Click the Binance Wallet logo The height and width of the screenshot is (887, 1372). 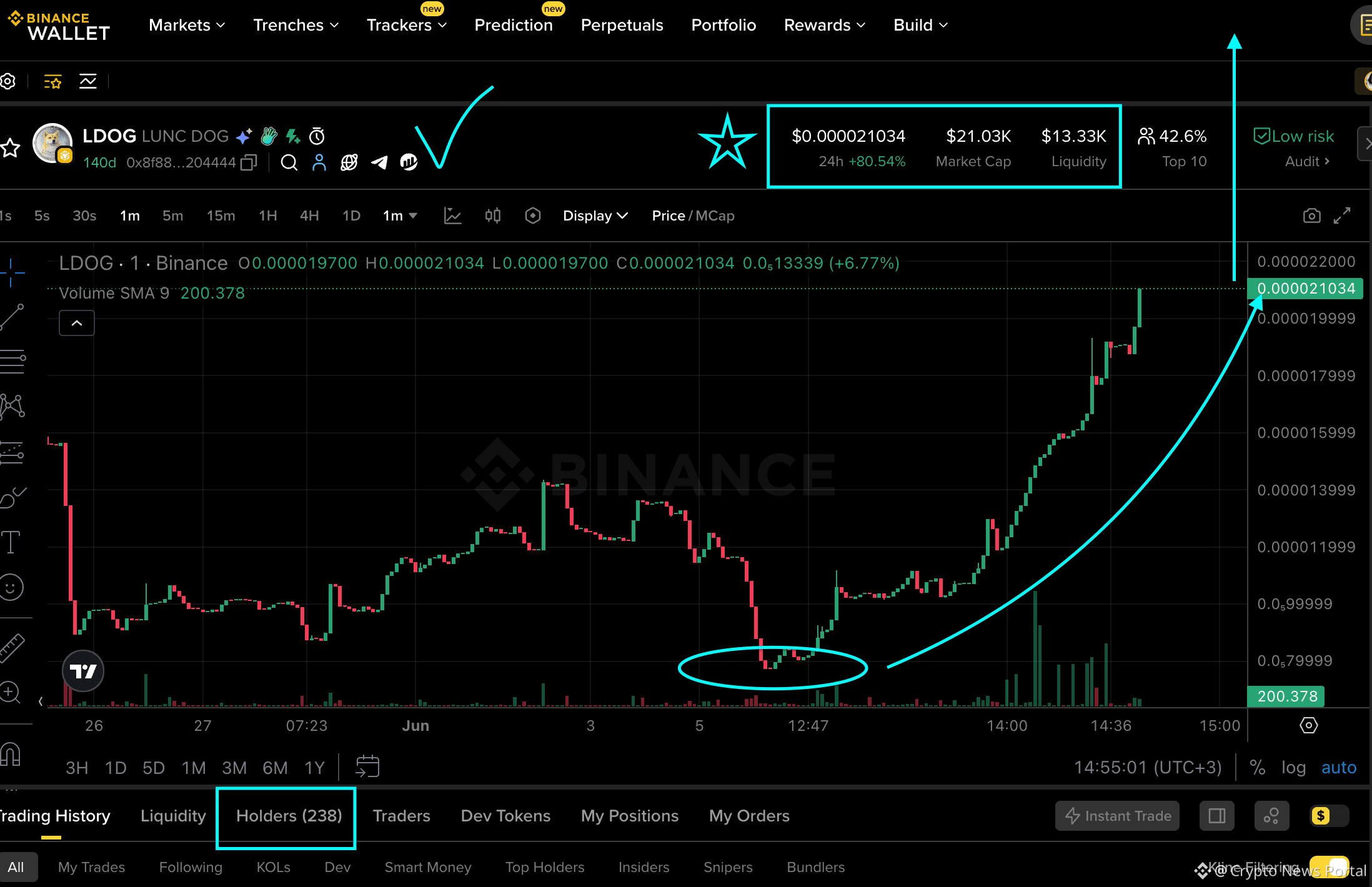(59, 26)
